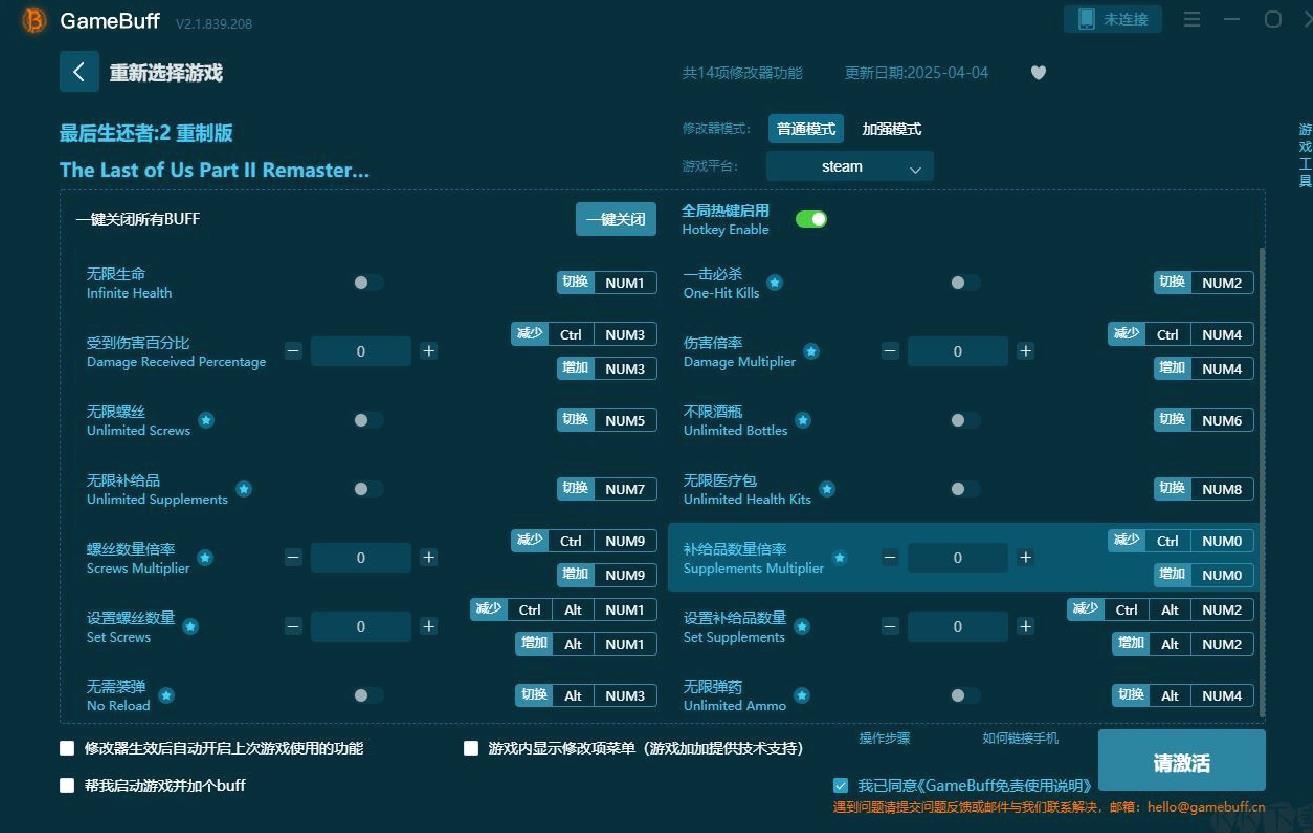
Task: Open the steam platform dropdown
Action: [x=850, y=167]
